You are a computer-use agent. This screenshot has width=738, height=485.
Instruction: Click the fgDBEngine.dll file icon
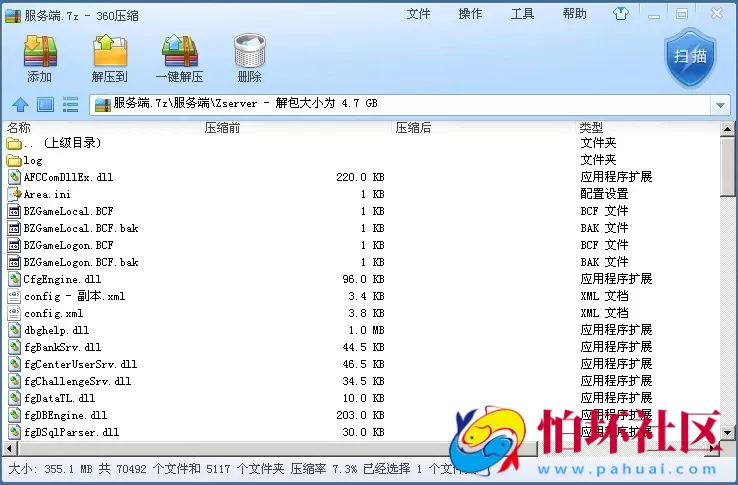[x=15, y=415]
